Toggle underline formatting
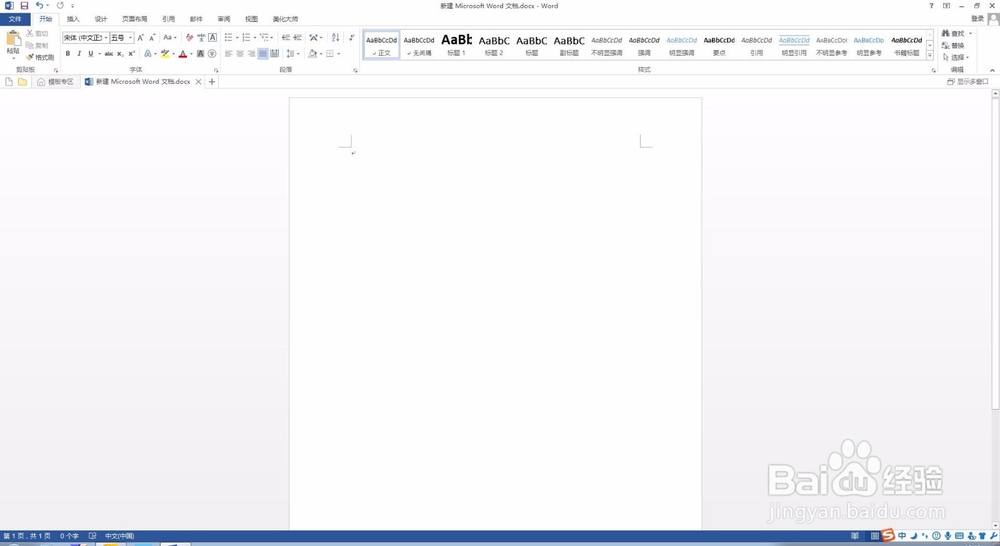This screenshot has width=1000, height=546. tap(91, 54)
